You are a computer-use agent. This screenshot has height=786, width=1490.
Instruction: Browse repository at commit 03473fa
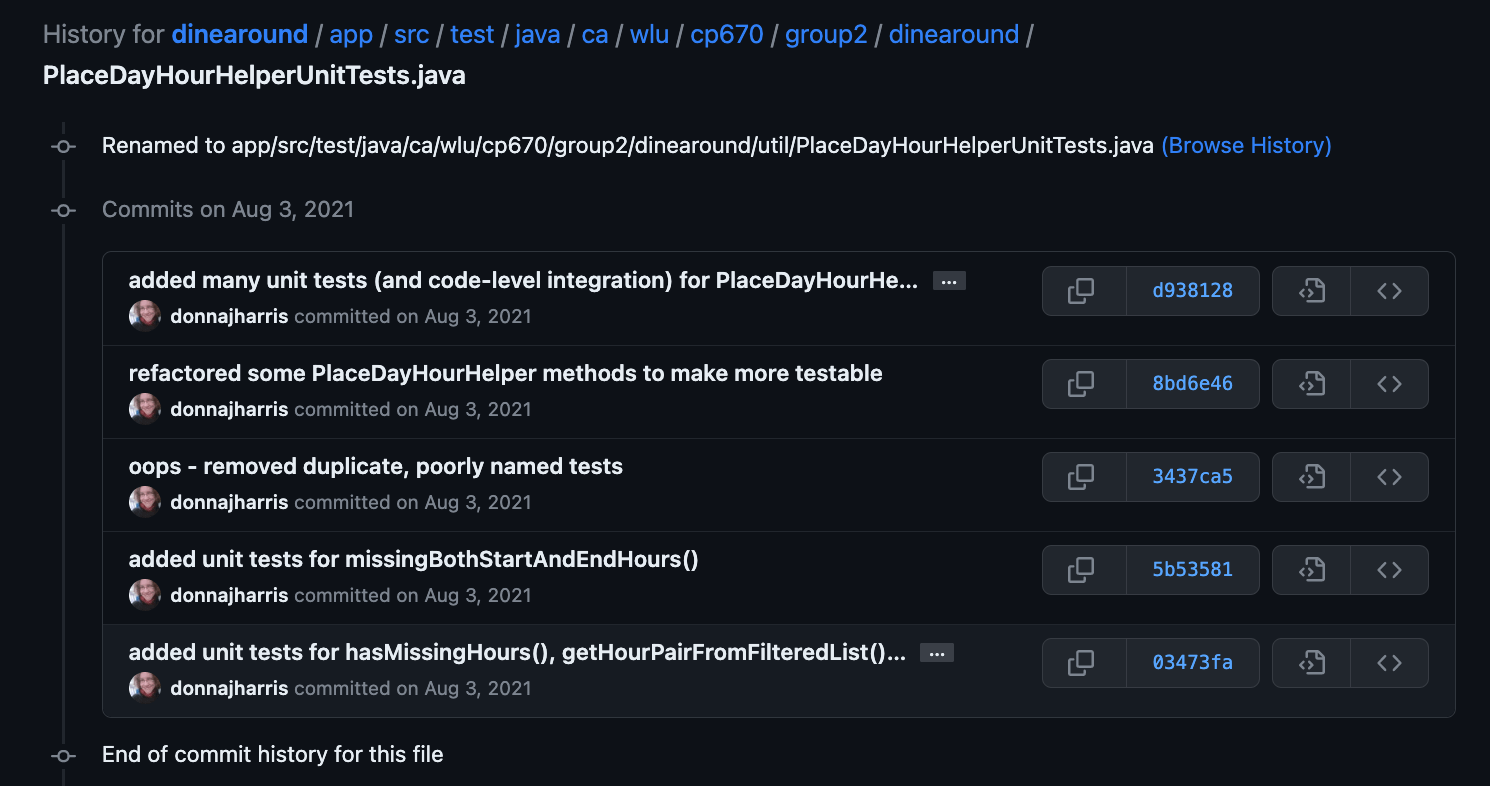coord(1311,662)
